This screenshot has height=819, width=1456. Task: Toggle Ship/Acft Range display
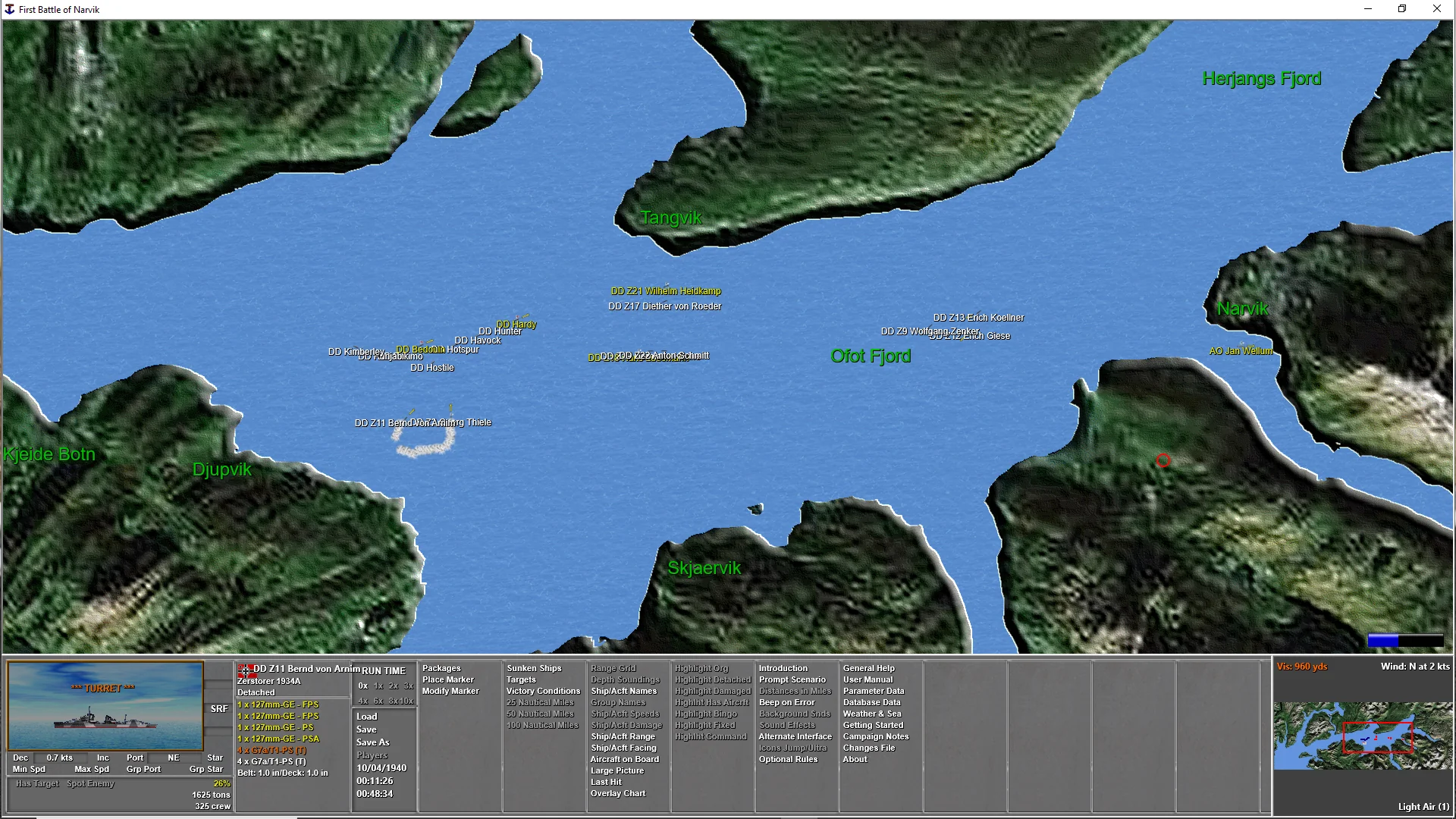click(x=623, y=736)
